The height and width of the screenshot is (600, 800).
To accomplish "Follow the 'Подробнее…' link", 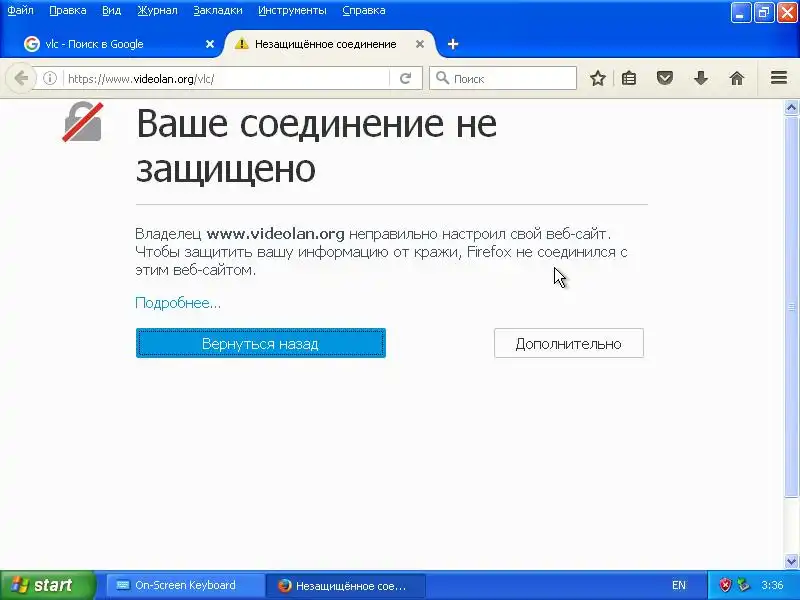I will click(178, 303).
